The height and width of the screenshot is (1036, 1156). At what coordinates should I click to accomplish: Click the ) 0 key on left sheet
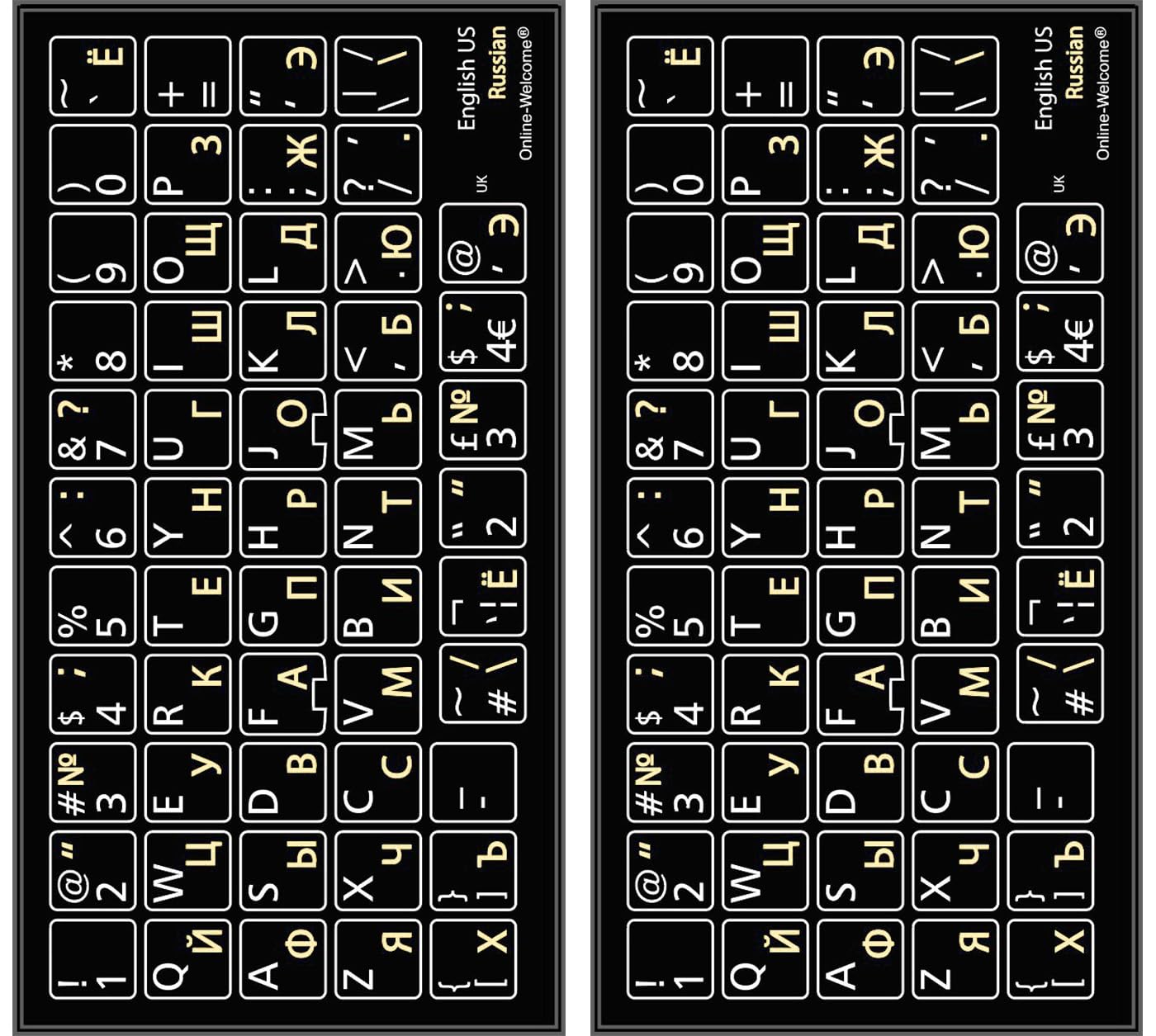click(x=92, y=164)
